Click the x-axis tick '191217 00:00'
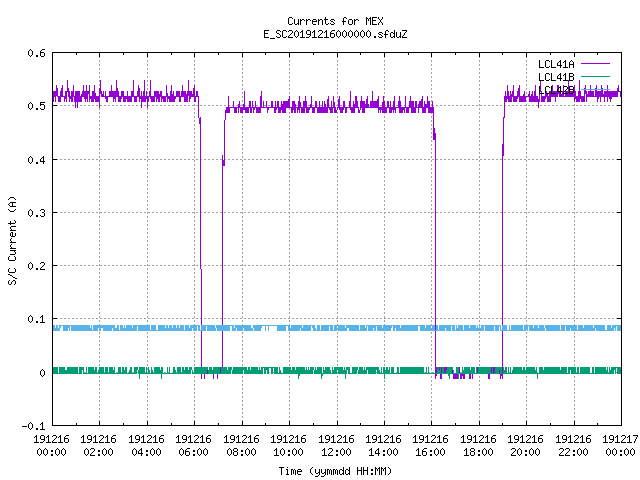The height and width of the screenshot is (480, 640). pyautogui.click(x=620, y=446)
